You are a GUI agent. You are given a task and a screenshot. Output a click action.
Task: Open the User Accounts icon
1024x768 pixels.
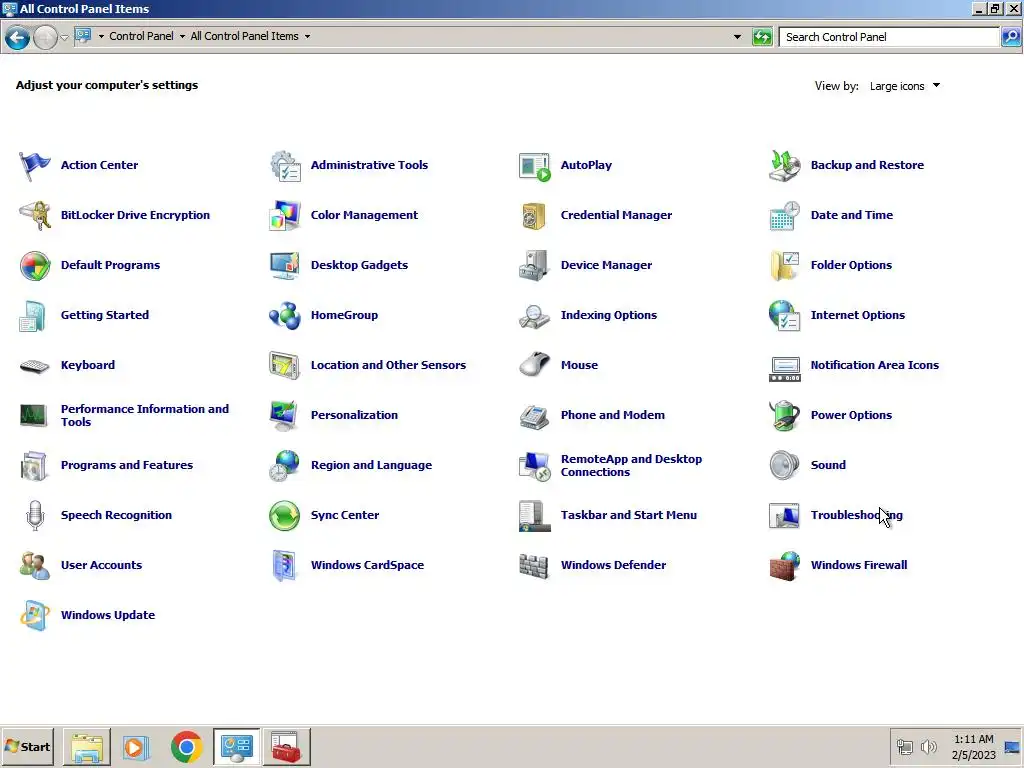pos(35,566)
